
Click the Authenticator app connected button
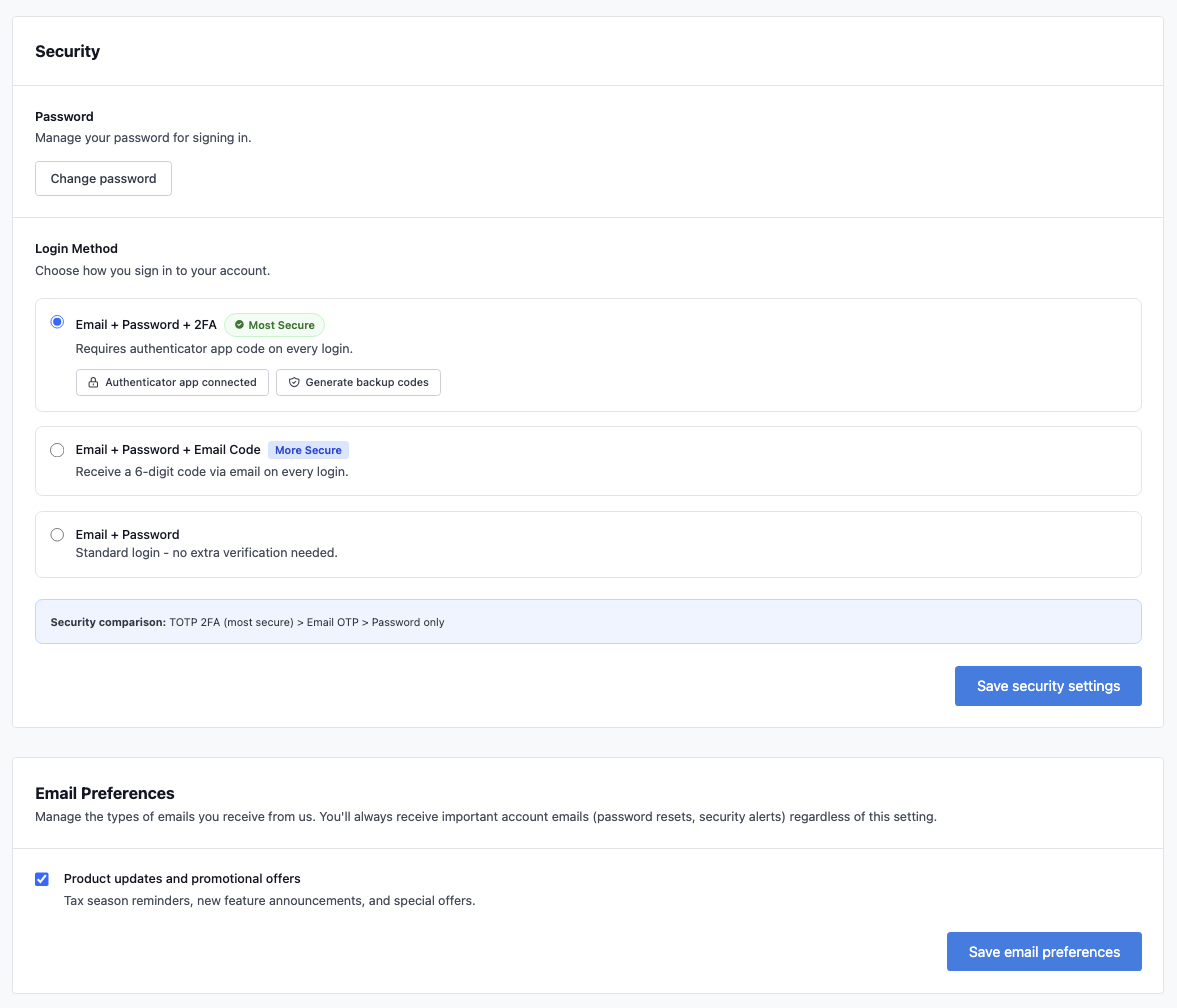(x=172, y=382)
